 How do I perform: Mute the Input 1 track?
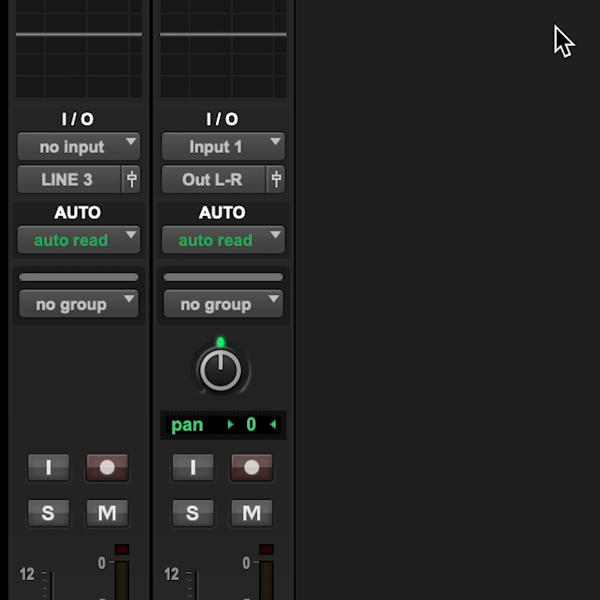click(x=252, y=513)
